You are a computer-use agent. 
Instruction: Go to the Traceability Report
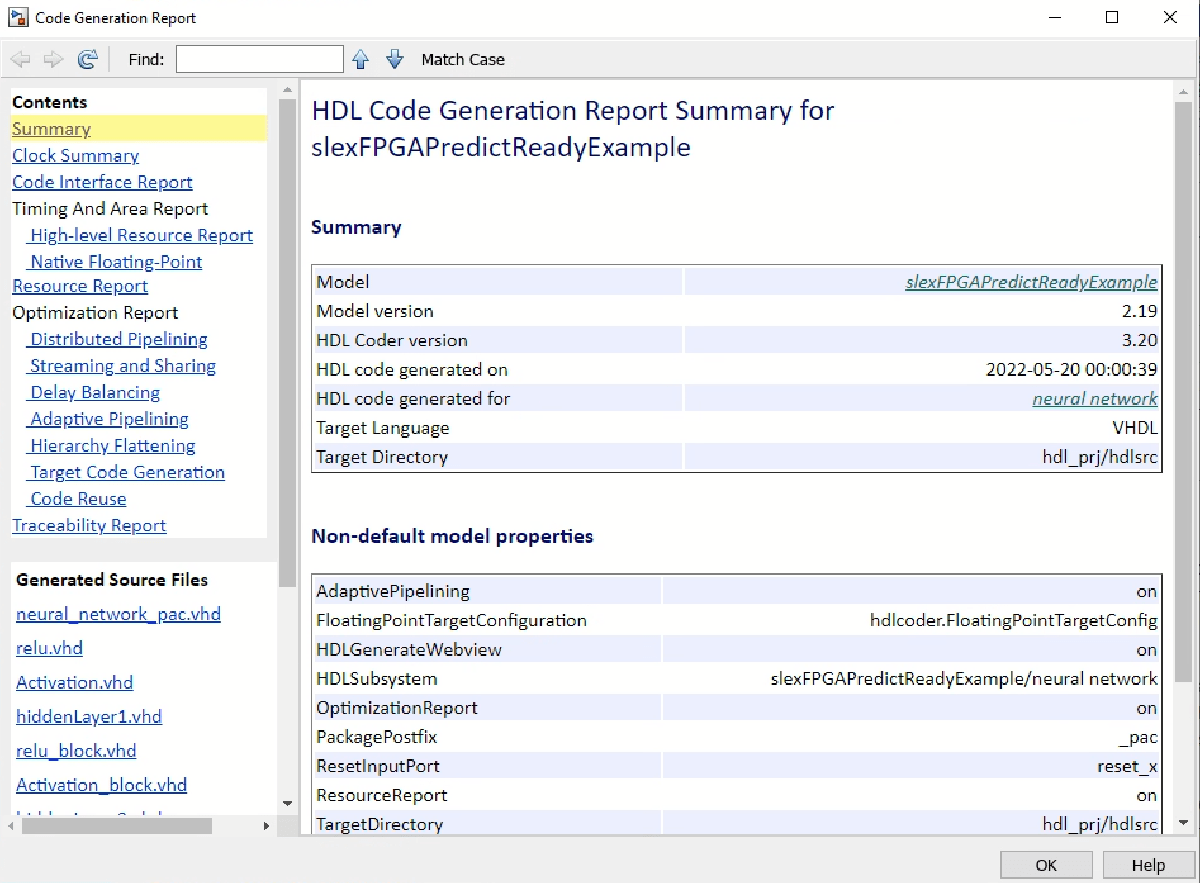pyautogui.click(x=89, y=526)
